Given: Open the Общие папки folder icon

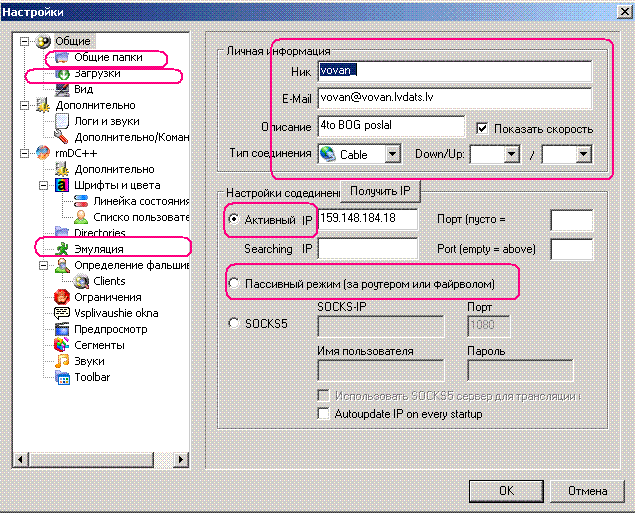Looking at the screenshot, I should (62, 57).
